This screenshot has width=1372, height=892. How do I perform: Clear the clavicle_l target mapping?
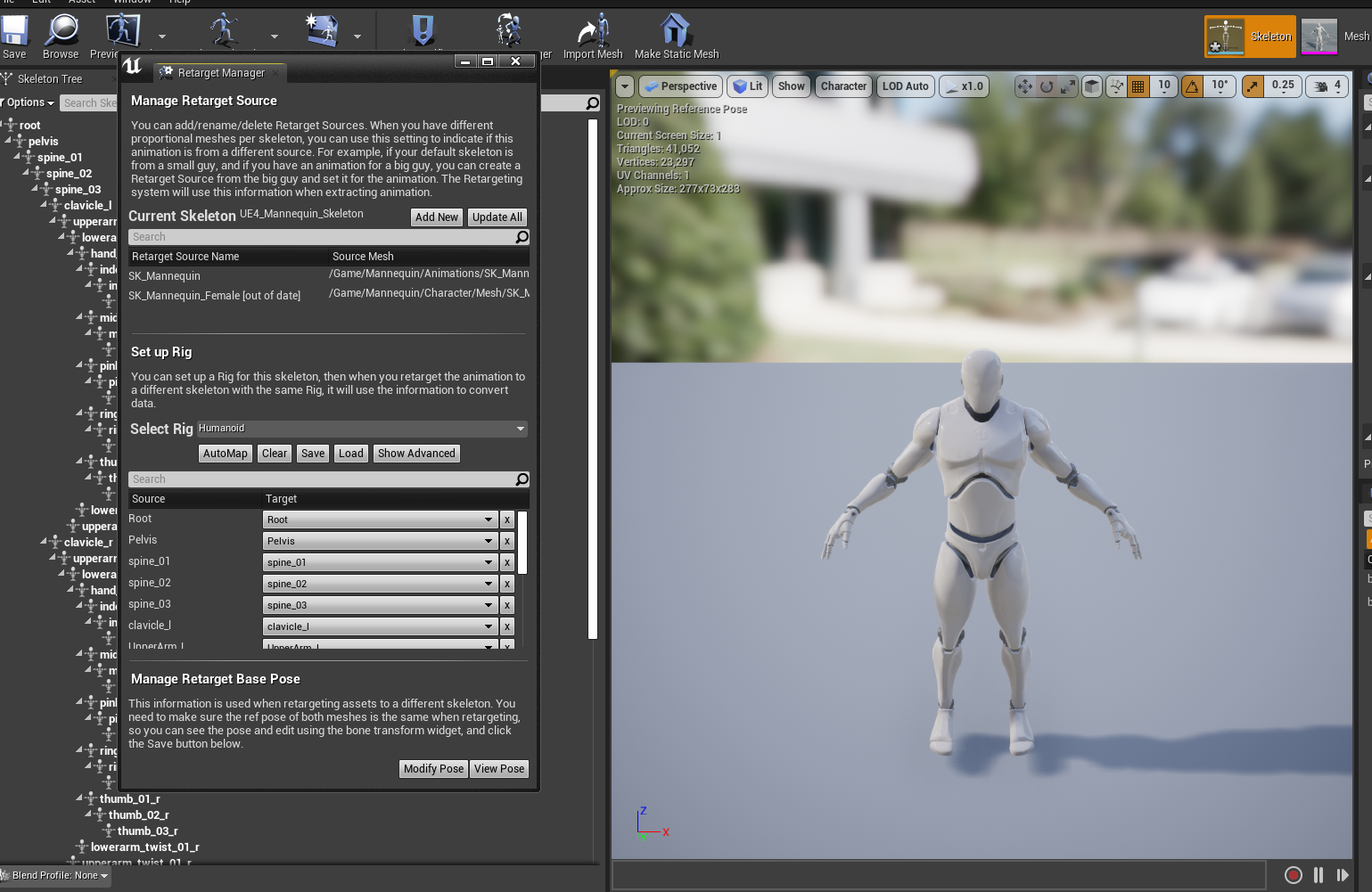point(506,626)
